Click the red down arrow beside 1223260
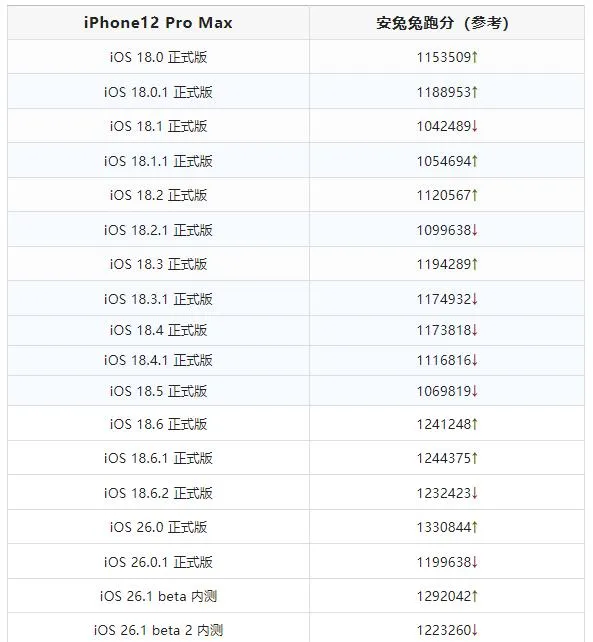 coord(475,630)
